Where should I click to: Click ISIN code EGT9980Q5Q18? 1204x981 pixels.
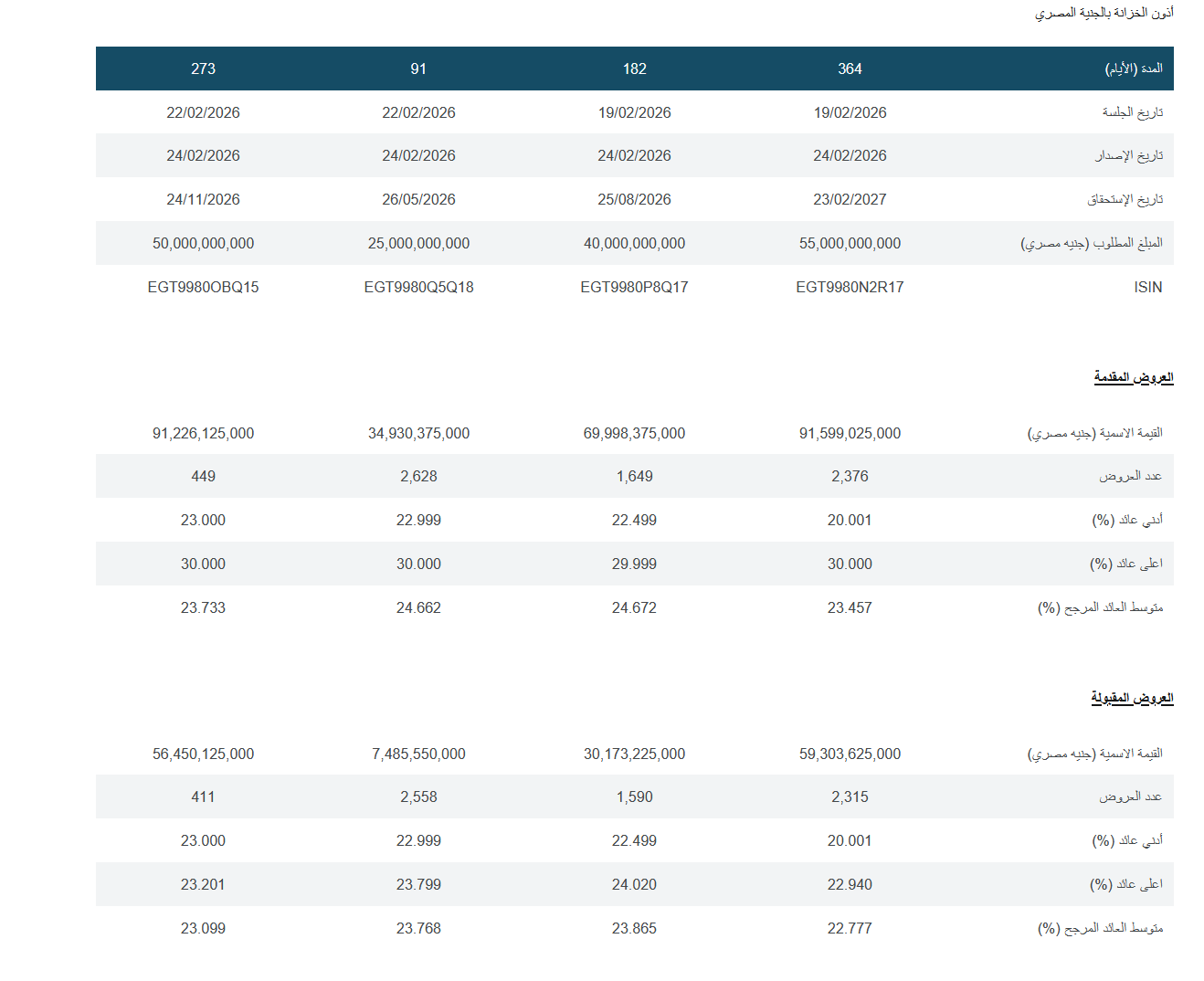coord(418,287)
